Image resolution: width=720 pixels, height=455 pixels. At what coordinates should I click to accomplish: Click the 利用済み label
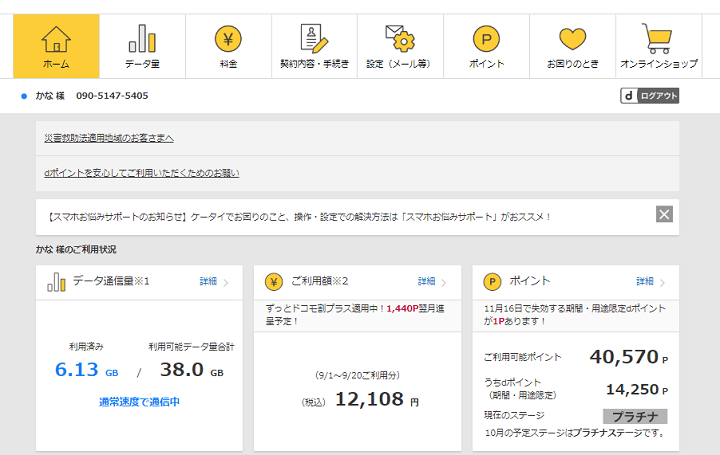(x=86, y=347)
